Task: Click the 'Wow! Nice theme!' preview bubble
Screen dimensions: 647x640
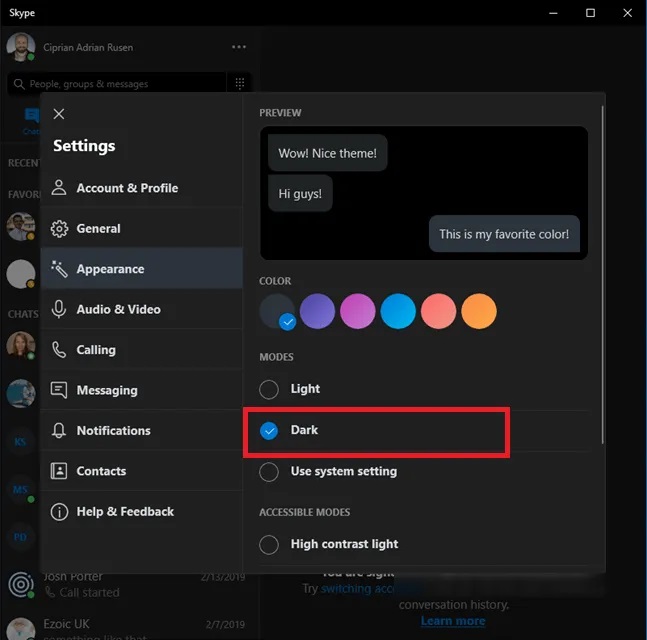Action: pyautogui.click(x=328, y=153)
